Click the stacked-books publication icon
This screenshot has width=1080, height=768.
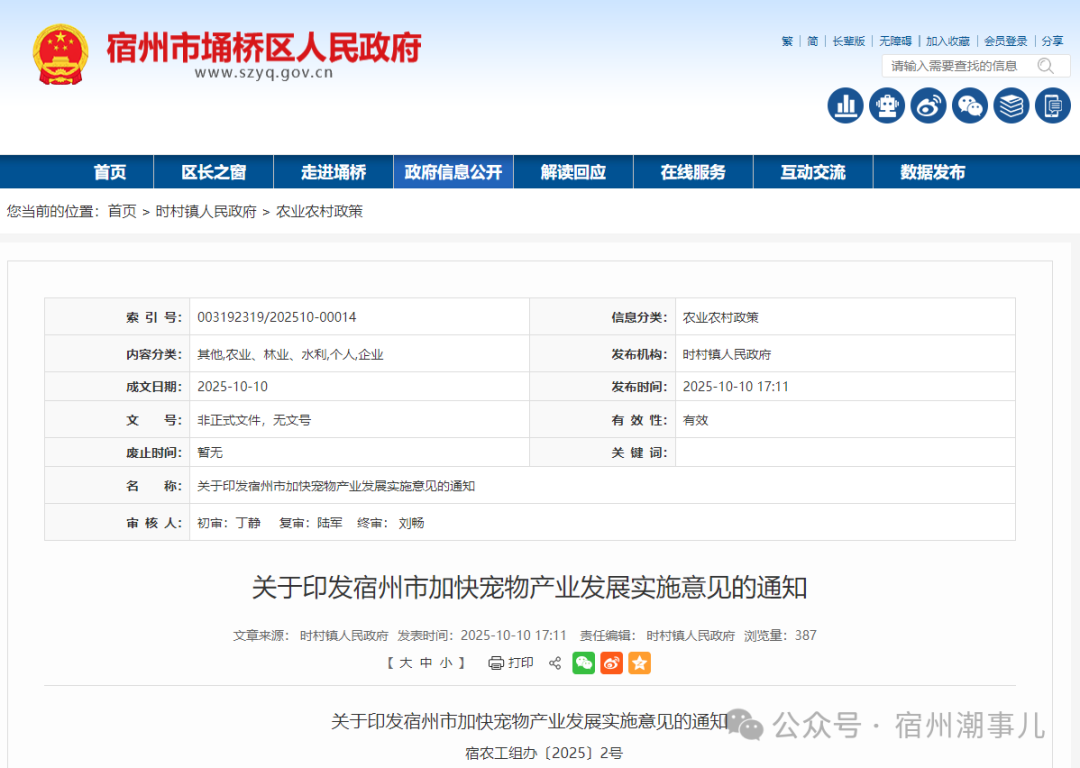pyautogui.click(x=1011, y=105)
